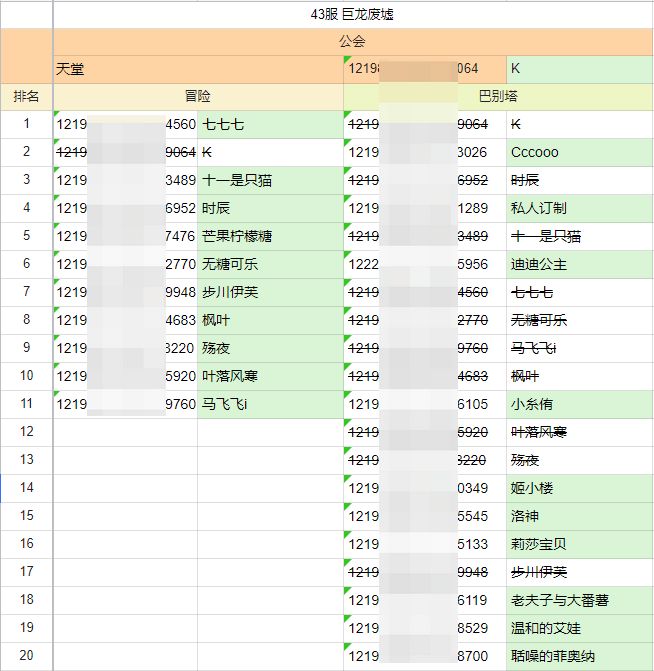Select the 排名 column header cell
This screenshot has height=671, width=654.
point(26,97)
